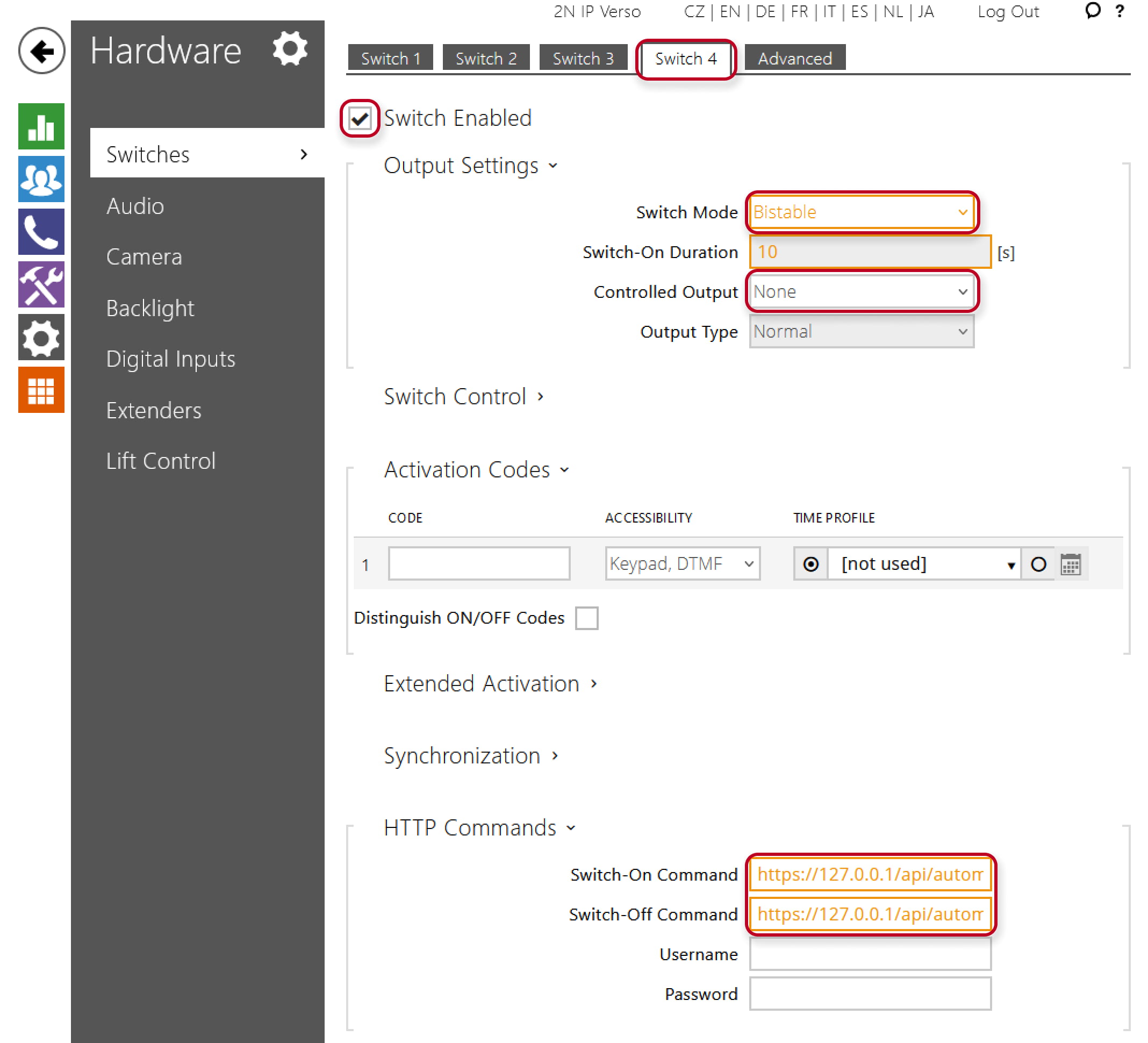Open the Switch Mode dropdown
The width and height of the screenshot is (1148, 1043).
tap(862, 212)
